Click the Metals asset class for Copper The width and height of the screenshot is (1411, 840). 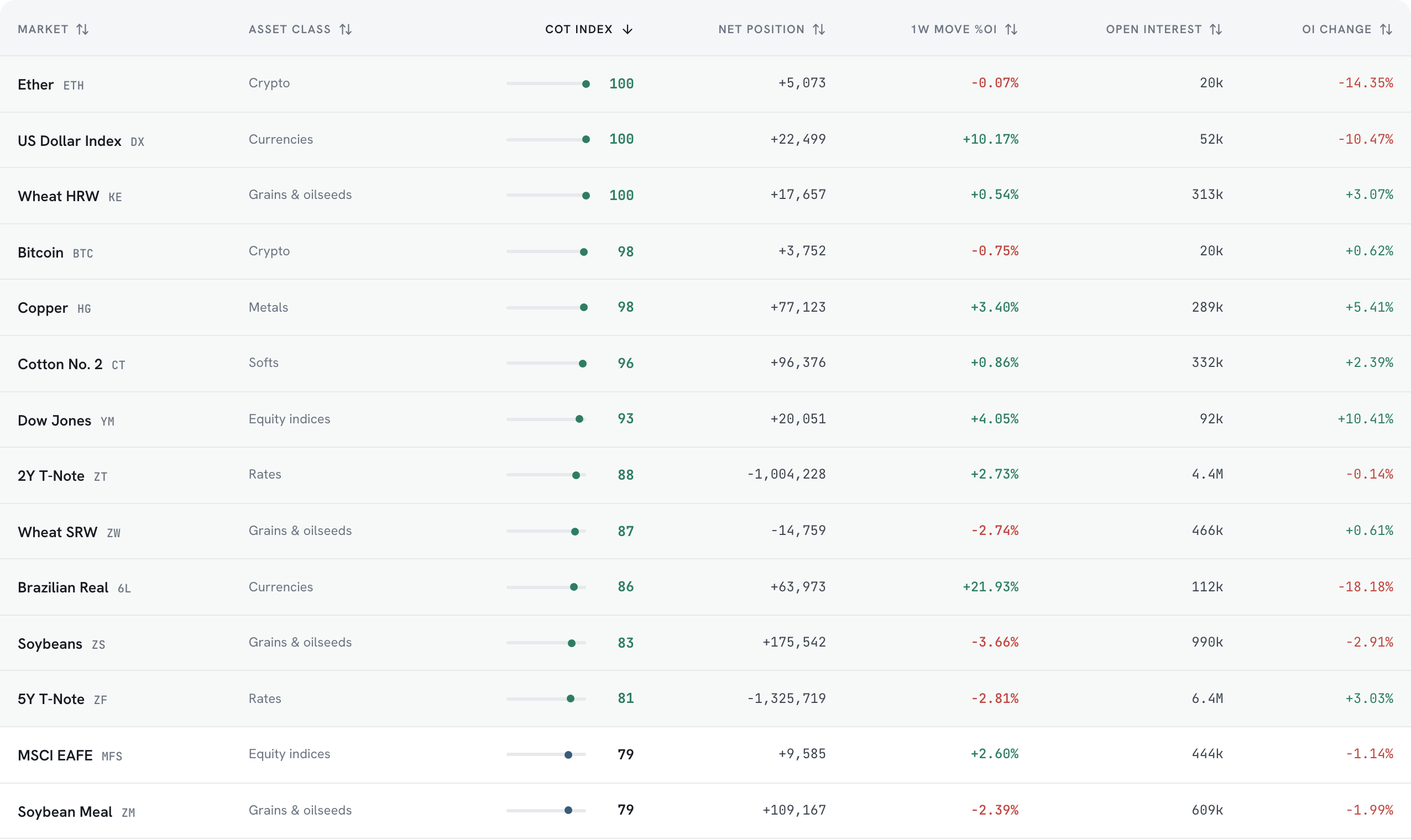coord(268,307)
